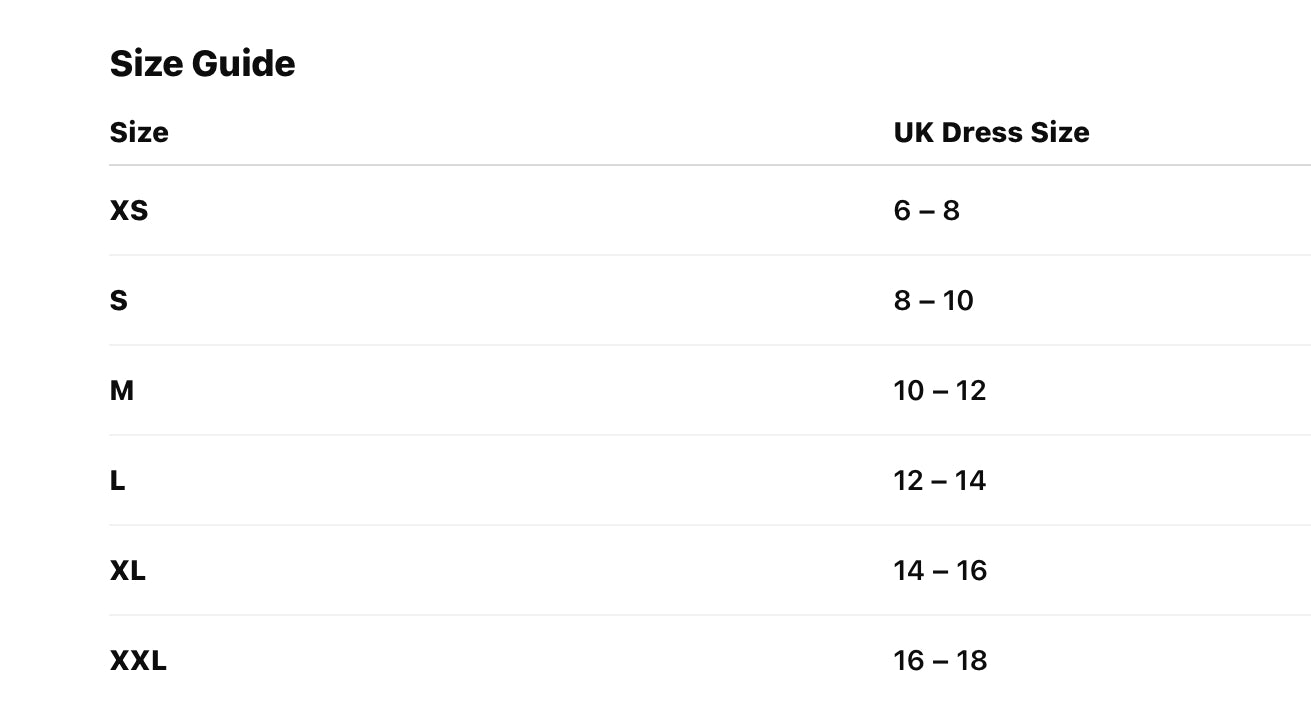The height and width of the screenshot is (715, 1311).
Task: Select the L size label
Action: (118, 481)
